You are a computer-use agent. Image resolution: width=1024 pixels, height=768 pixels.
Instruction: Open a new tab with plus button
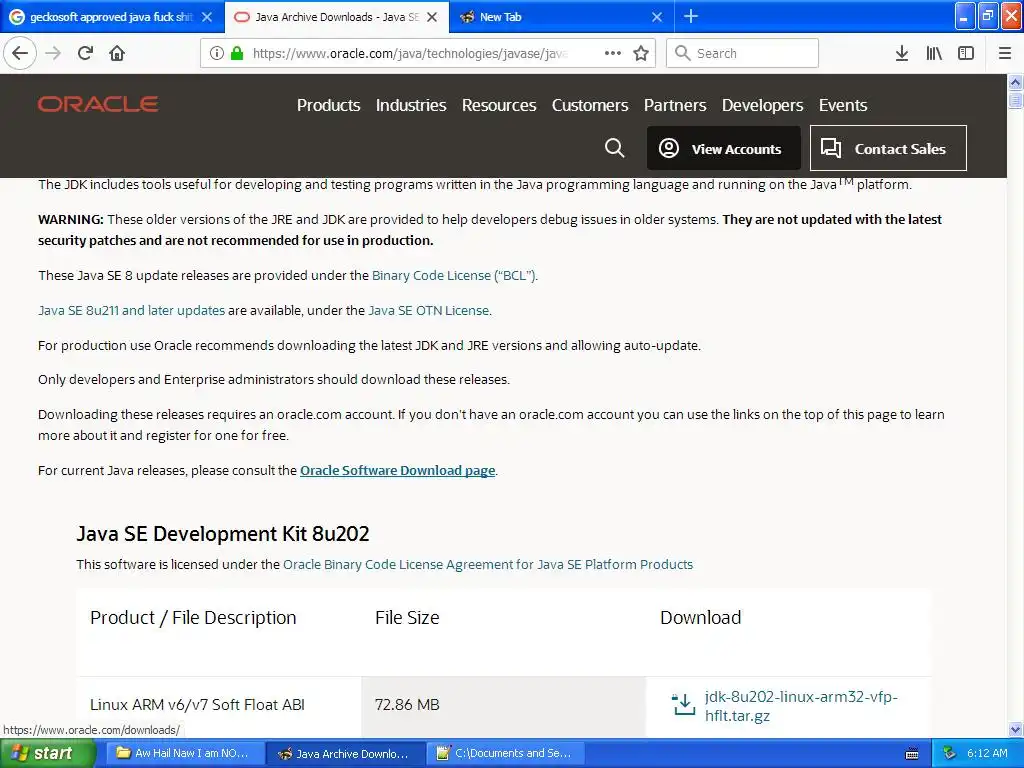(691, 16)
